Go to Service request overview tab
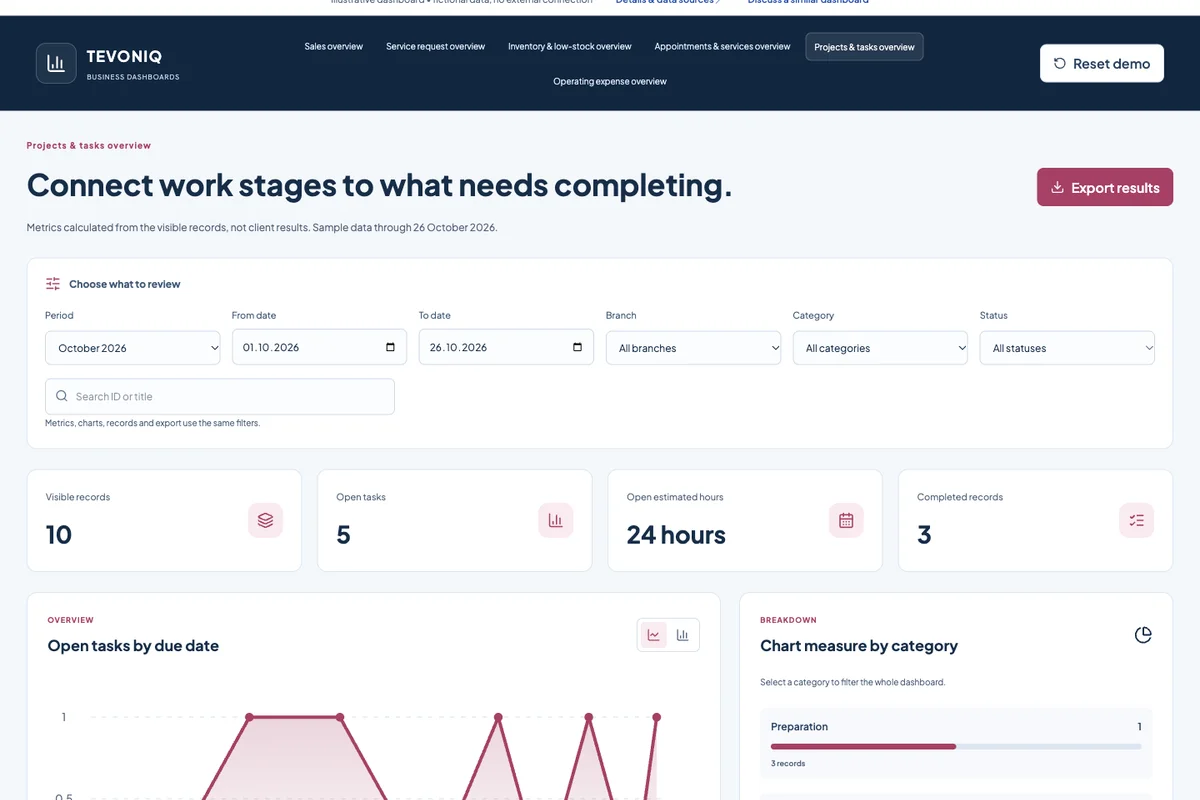Image resolution: width=1200 pixels, height=800 pixels. coord(435,46)
